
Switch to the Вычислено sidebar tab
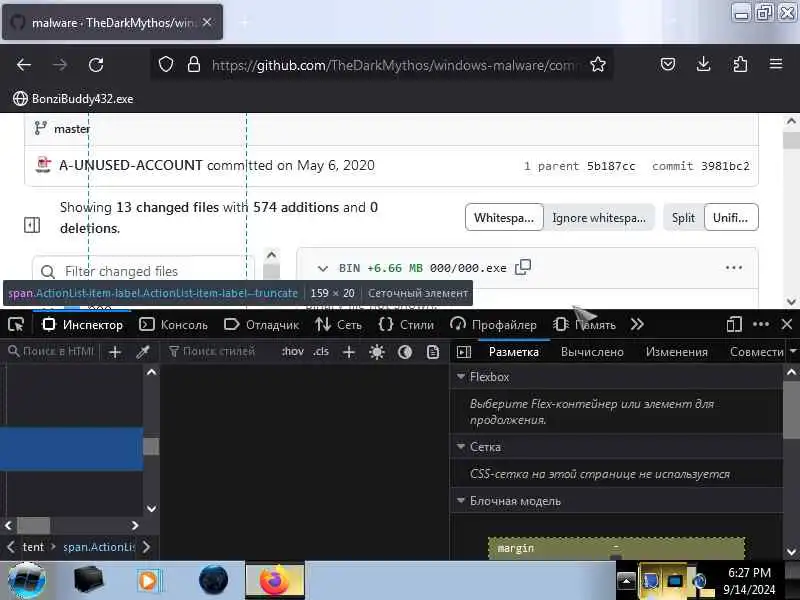[592, 352]
